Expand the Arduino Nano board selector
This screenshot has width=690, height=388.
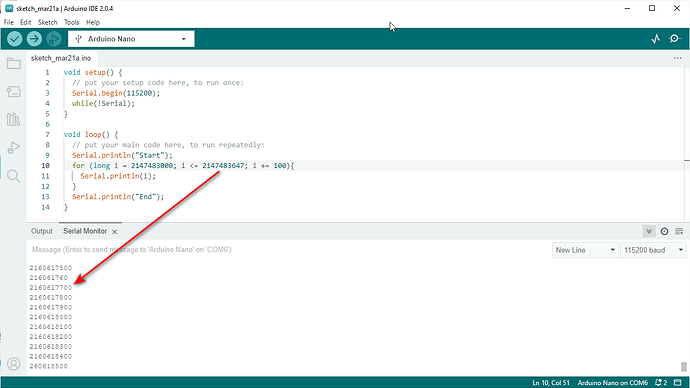pos(131,39)
